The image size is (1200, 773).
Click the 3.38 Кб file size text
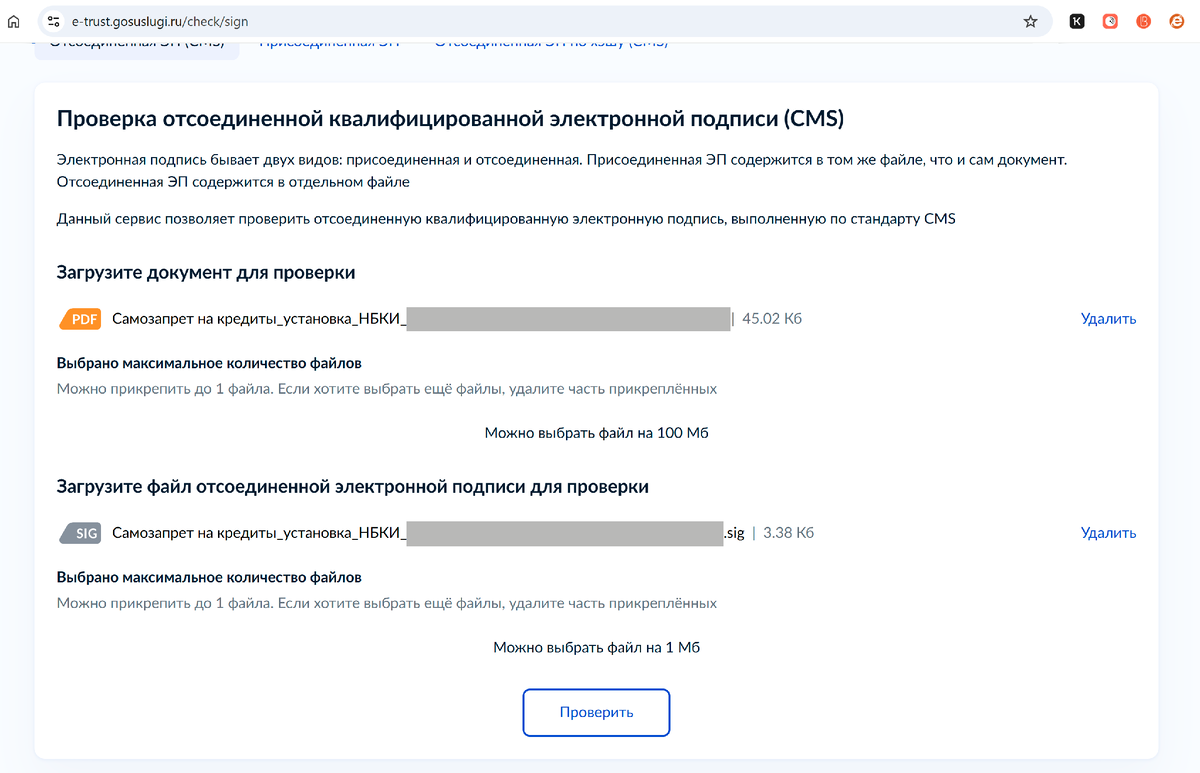(788, 533)
